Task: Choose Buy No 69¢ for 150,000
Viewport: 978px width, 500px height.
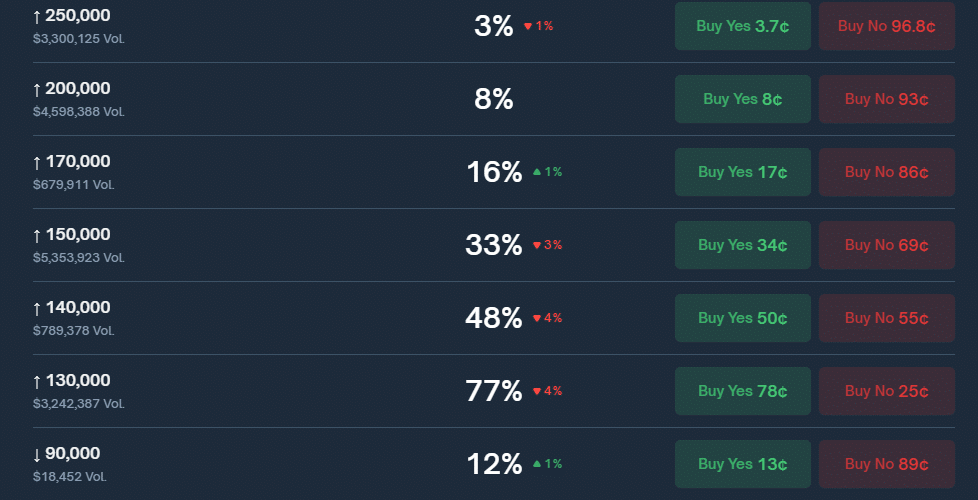Action: (886, 245)
